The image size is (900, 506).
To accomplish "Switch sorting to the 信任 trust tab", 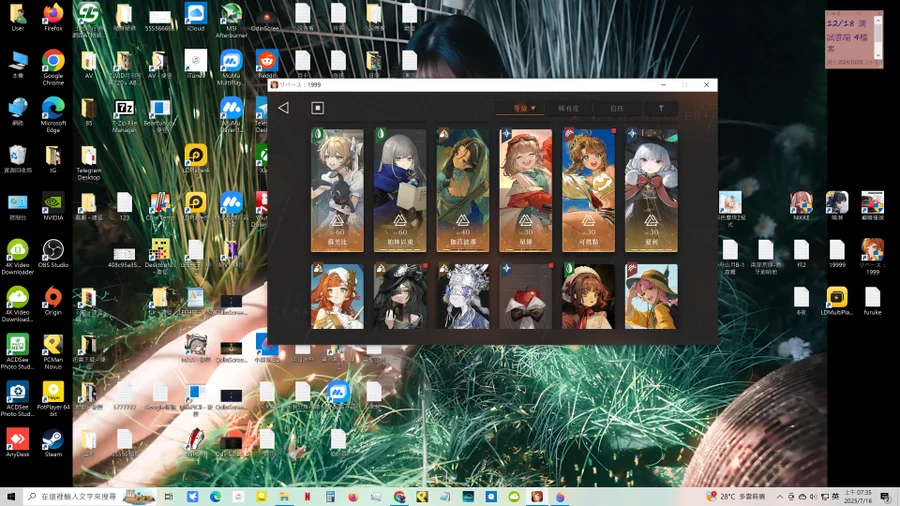I will (x=617, y=108).
